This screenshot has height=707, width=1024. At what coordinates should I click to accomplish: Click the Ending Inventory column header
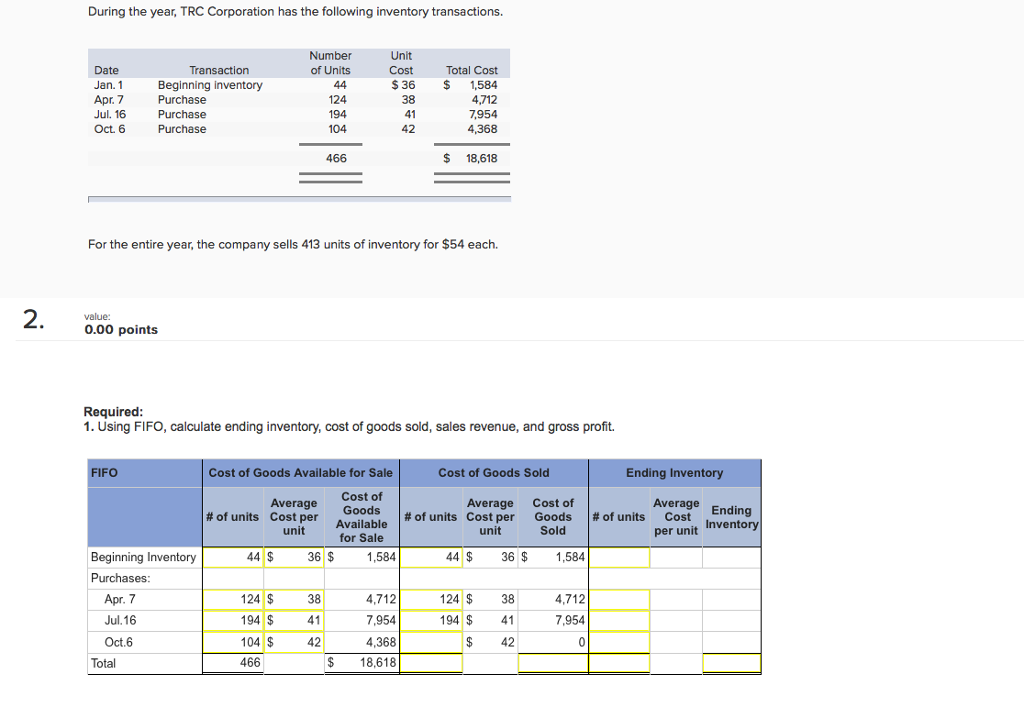point(675,472)
